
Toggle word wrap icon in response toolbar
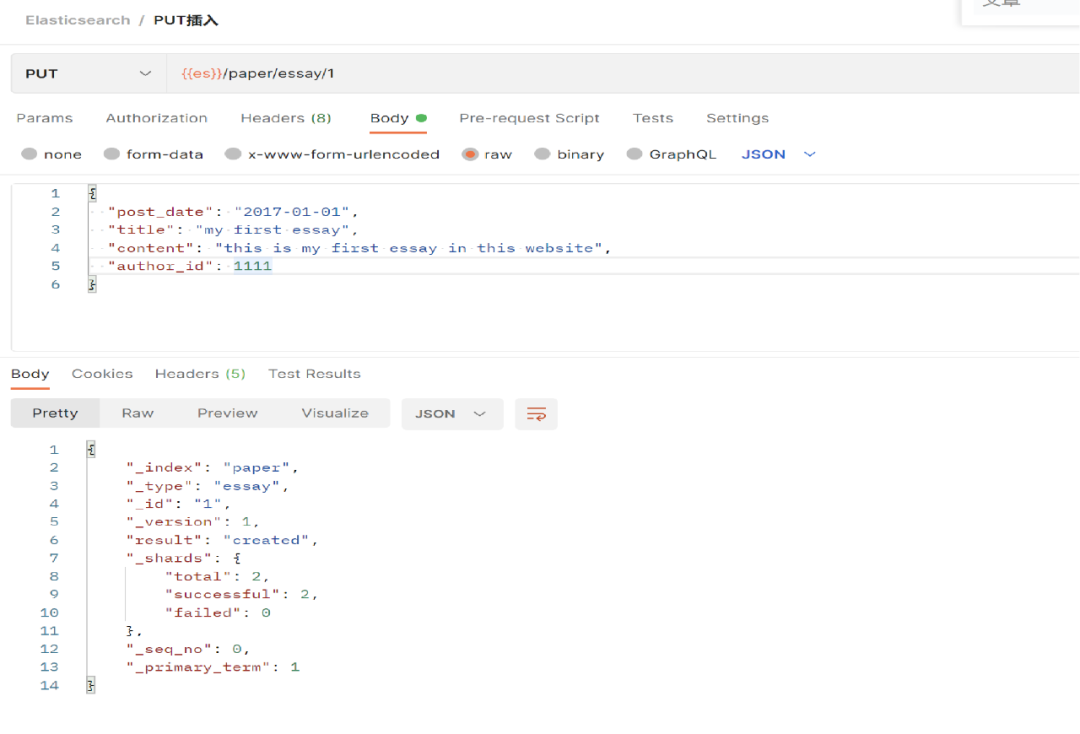(536, 414)
